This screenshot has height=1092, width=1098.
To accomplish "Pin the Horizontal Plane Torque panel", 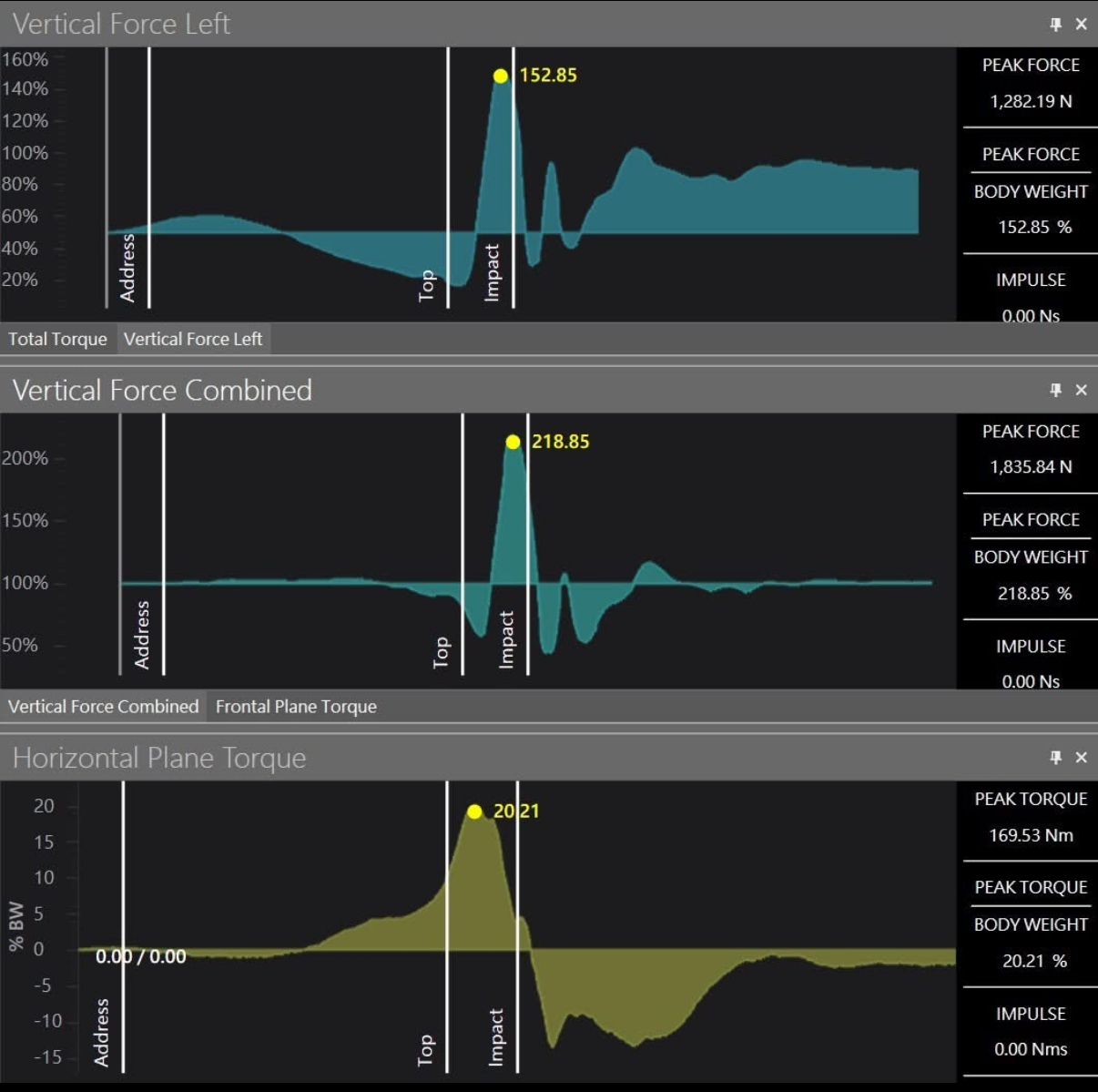I will click(1056, 758).
